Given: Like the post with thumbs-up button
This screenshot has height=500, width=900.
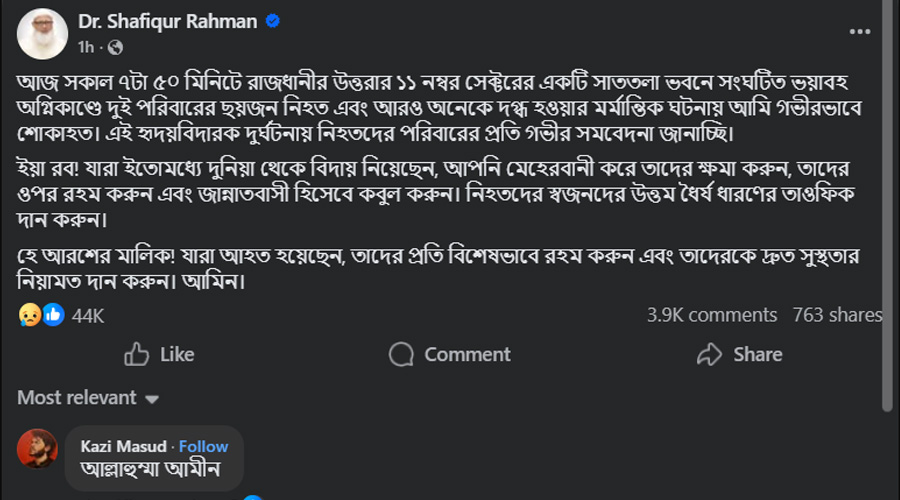Looking at the screenshot, I should tap(159, 354).
